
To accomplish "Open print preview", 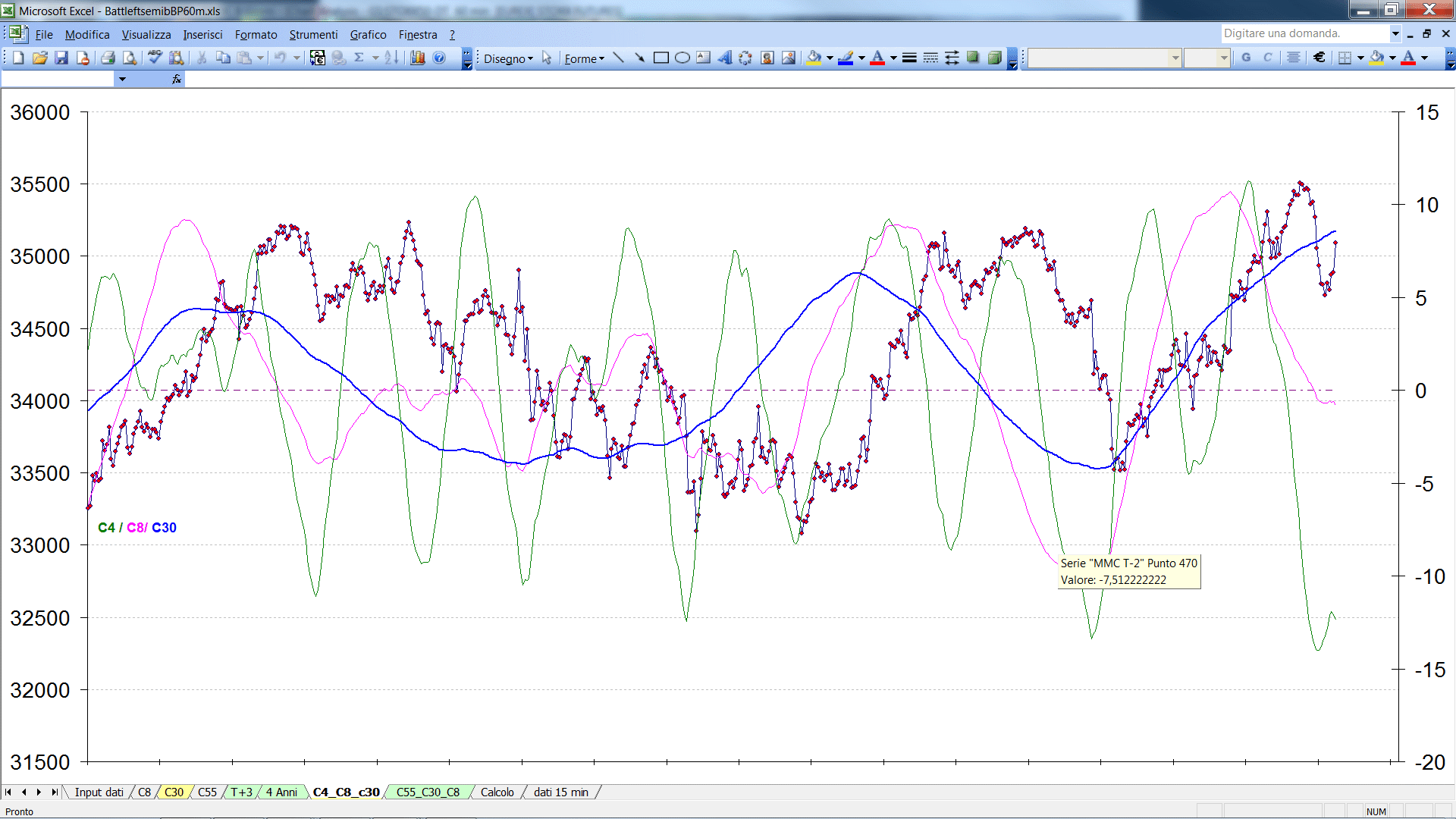I will coord(130,58).
